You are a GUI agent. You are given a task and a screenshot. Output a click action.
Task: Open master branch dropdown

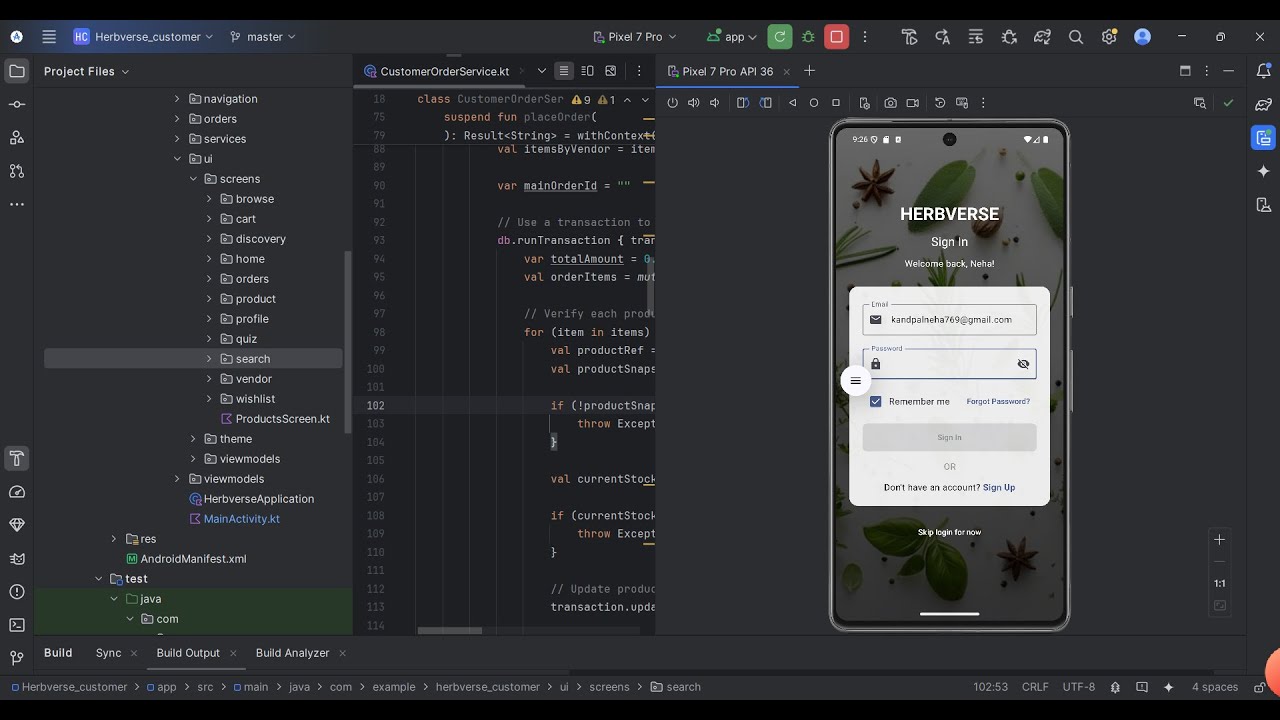[263, 37]
